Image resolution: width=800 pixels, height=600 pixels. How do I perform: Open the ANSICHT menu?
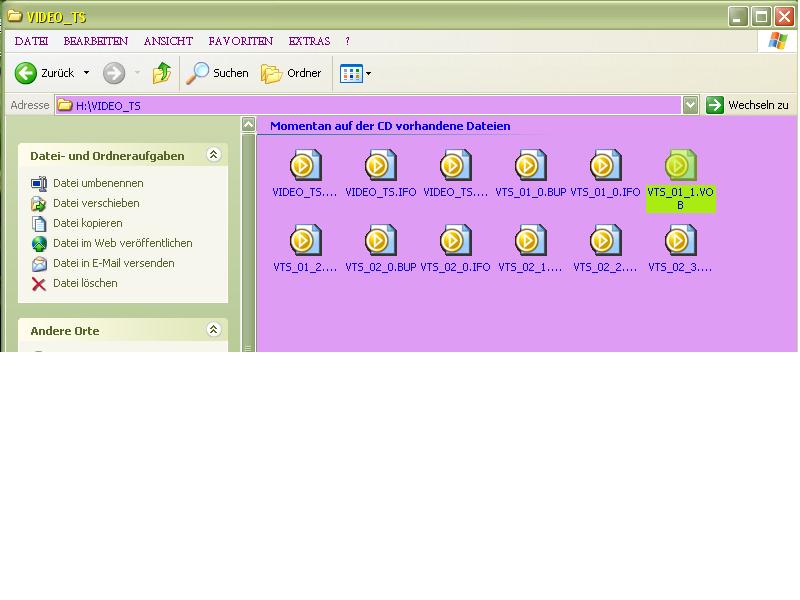(168, 41)
